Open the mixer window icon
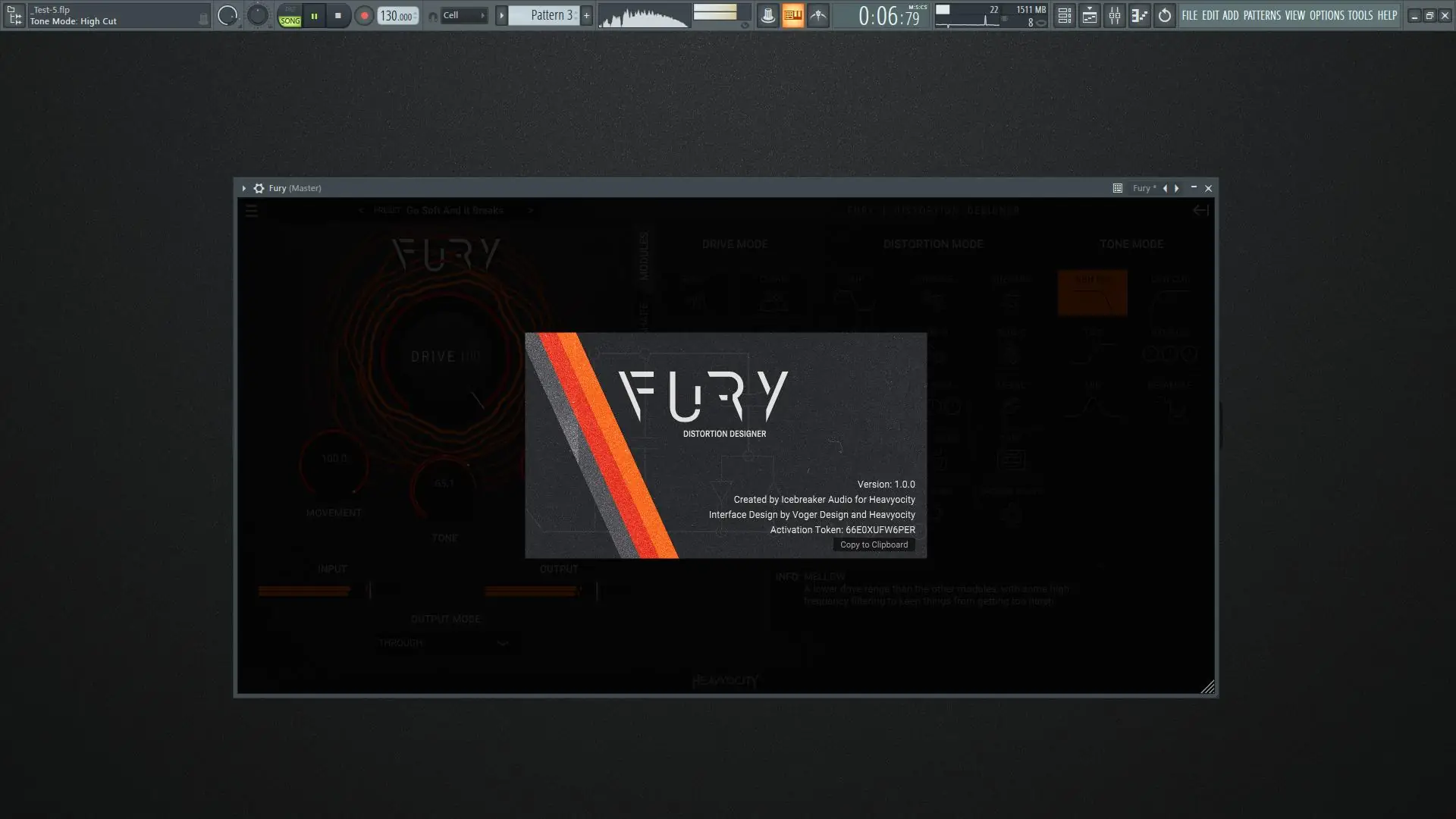Viewport: 1456px width, 819px height. coord(1114,15)
